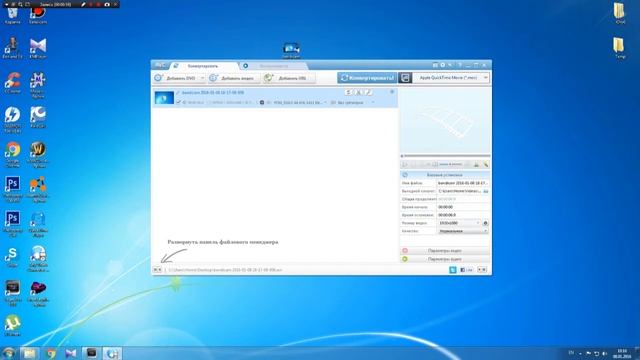640x360 pixels.
Task: Click the help question mark in the title bar
Action: 460,65
